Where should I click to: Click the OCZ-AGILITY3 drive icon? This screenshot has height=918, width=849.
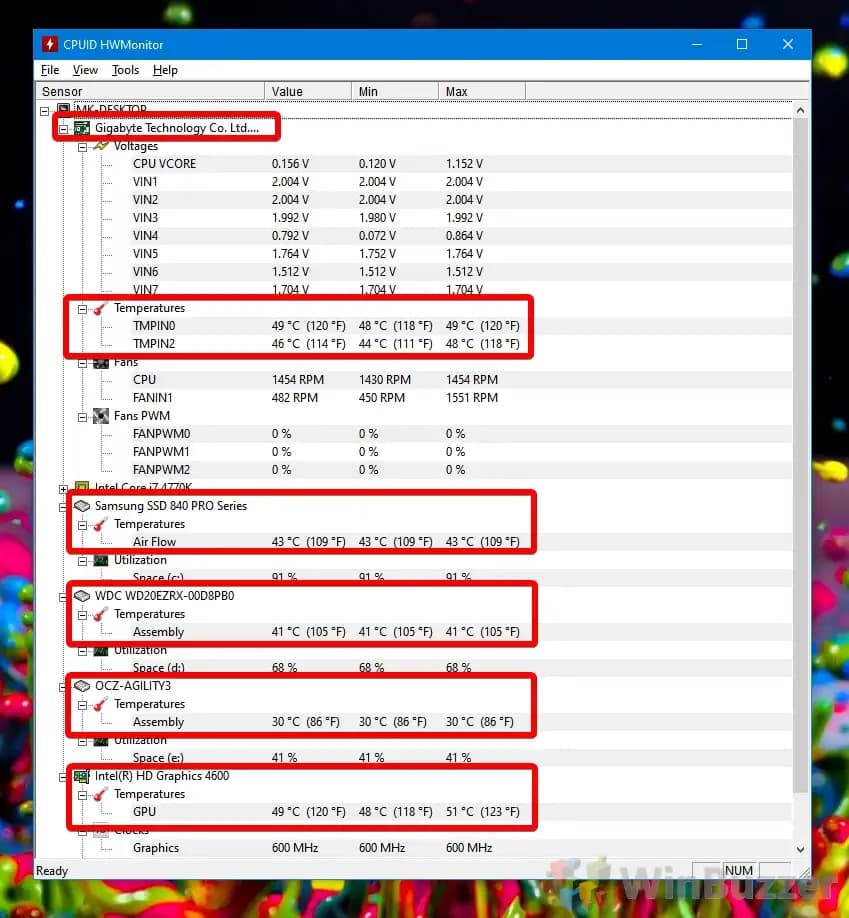coord(82,686)
